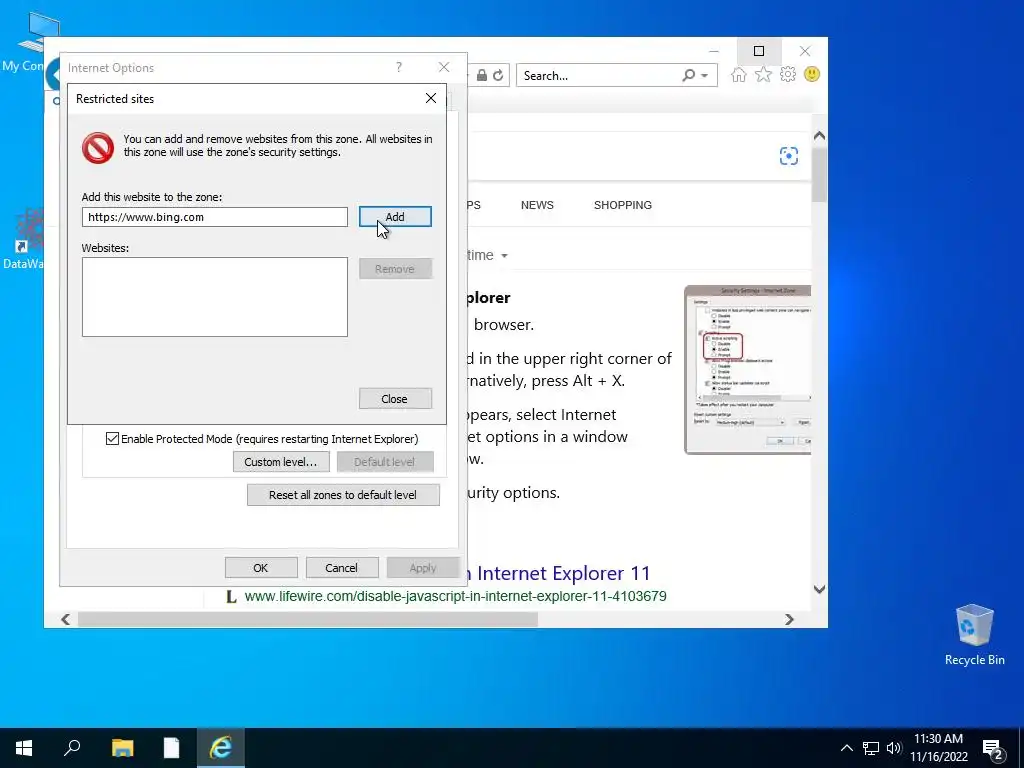This screenshot has width=1024, height=768.
Task: Click OK in Internet Options
Action: (x=261, y=568)
